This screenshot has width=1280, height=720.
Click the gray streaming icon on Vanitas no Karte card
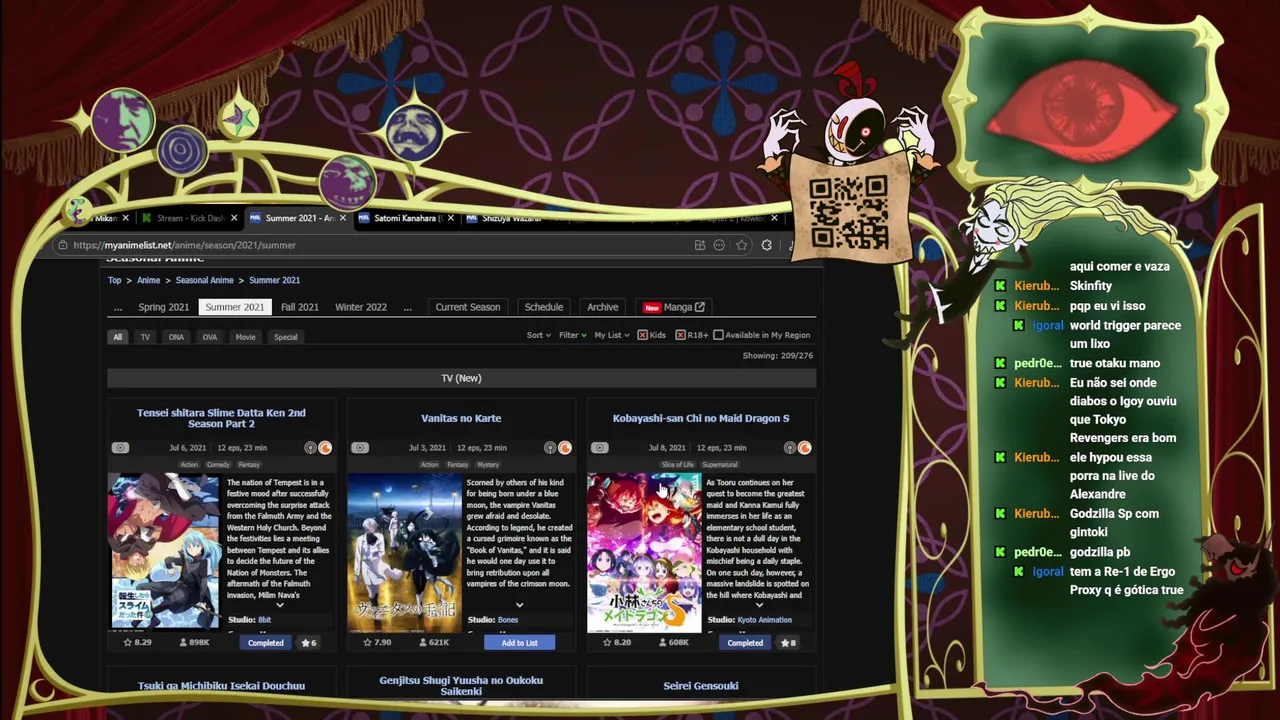point(551,448)
